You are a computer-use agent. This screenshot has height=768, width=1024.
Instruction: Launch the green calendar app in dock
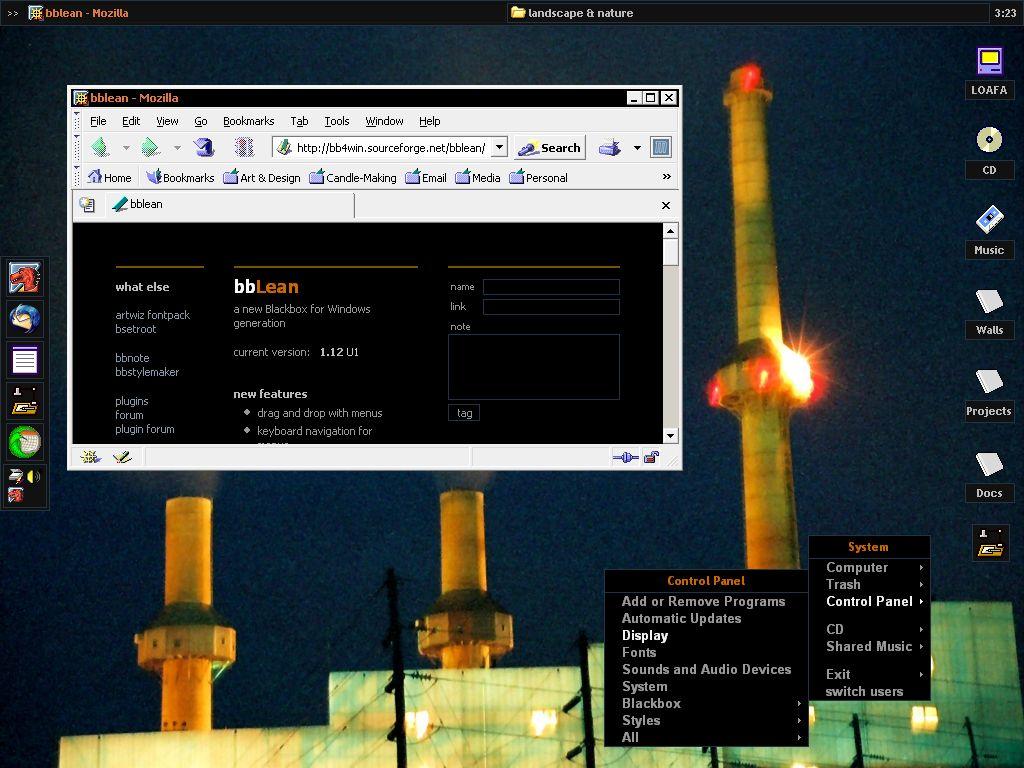25,442
